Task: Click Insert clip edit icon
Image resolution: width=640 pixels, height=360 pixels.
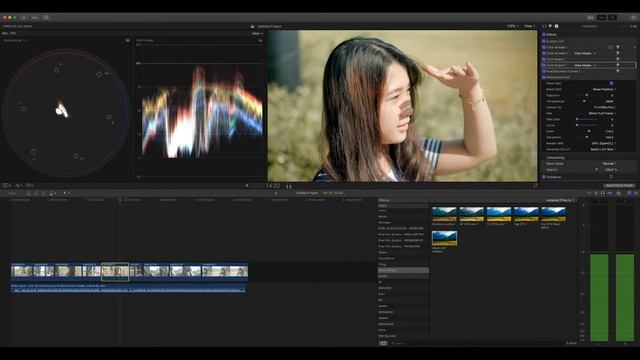Action: pyautogui.click(x=36, y=193)
